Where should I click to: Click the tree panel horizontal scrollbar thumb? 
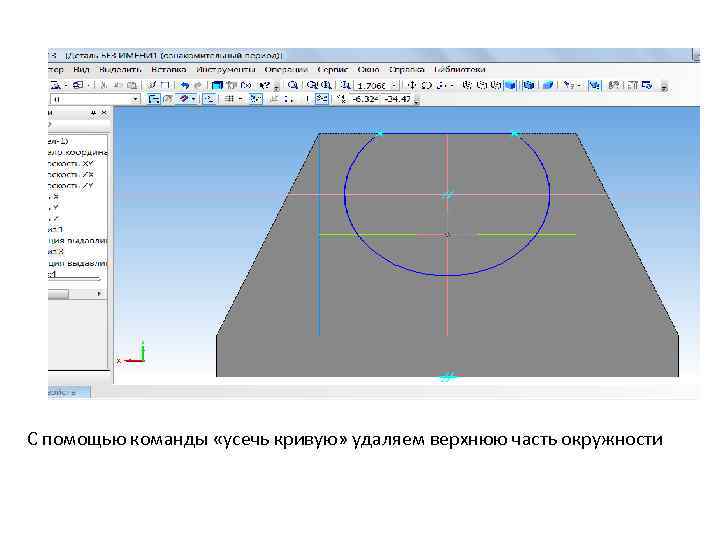58,294
